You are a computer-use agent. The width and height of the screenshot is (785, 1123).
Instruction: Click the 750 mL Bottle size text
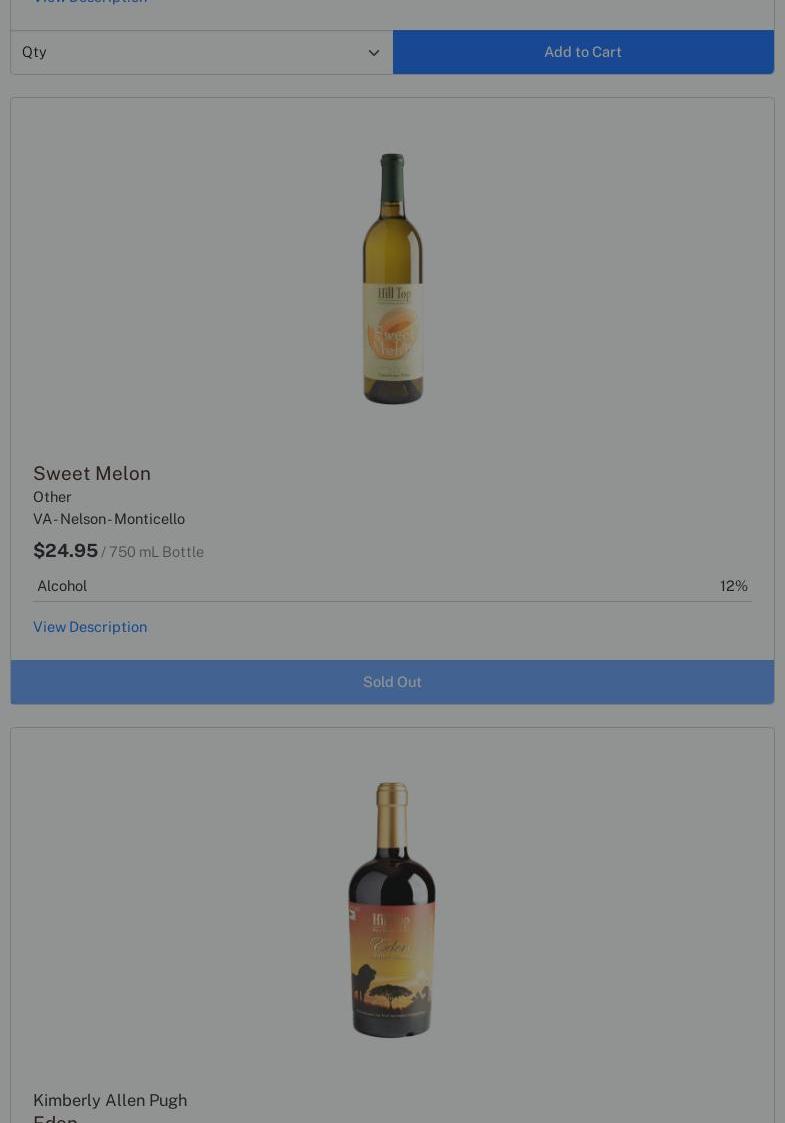156,552
